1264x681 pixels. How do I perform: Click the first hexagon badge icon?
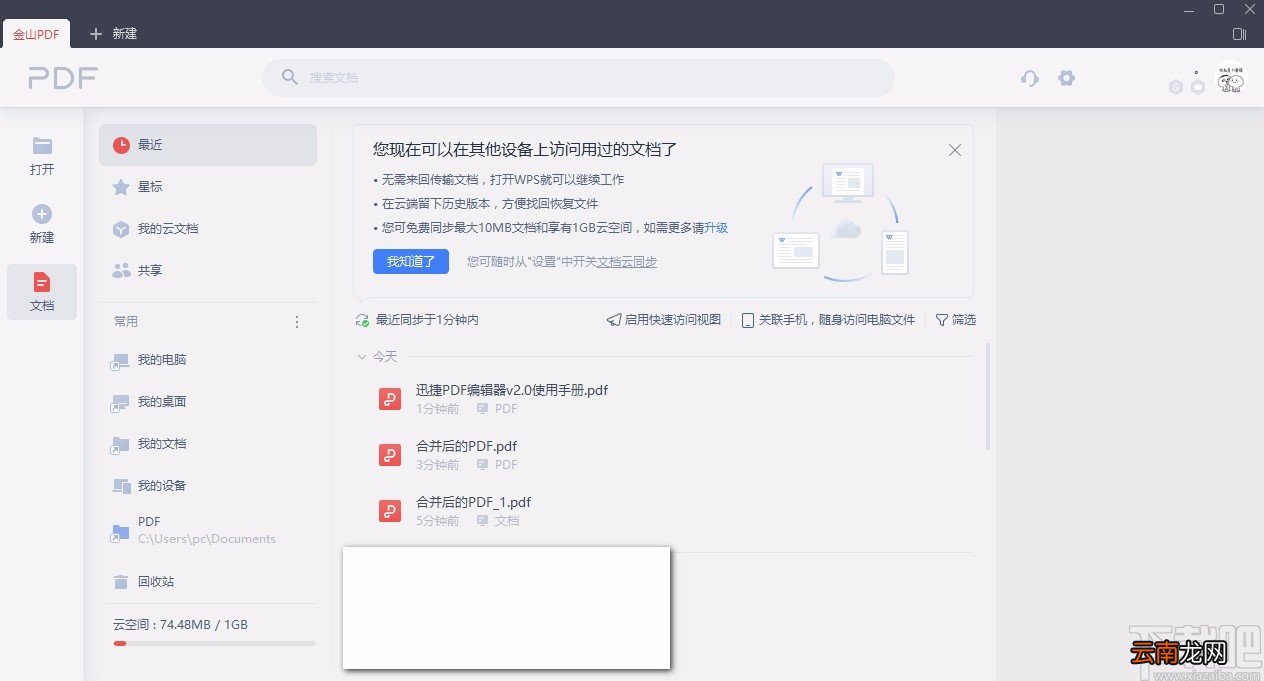tap(1176, 87)
